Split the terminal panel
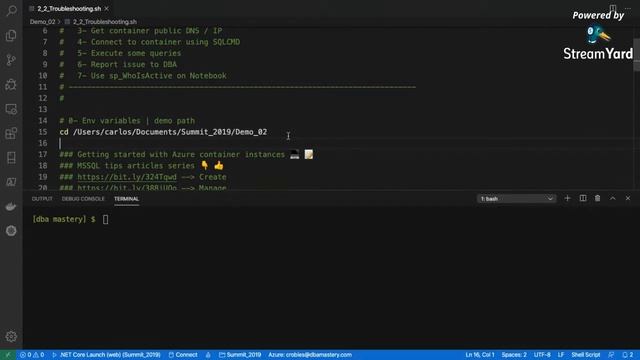The height and width of the screenshot is (360, 640). point(583,198)
